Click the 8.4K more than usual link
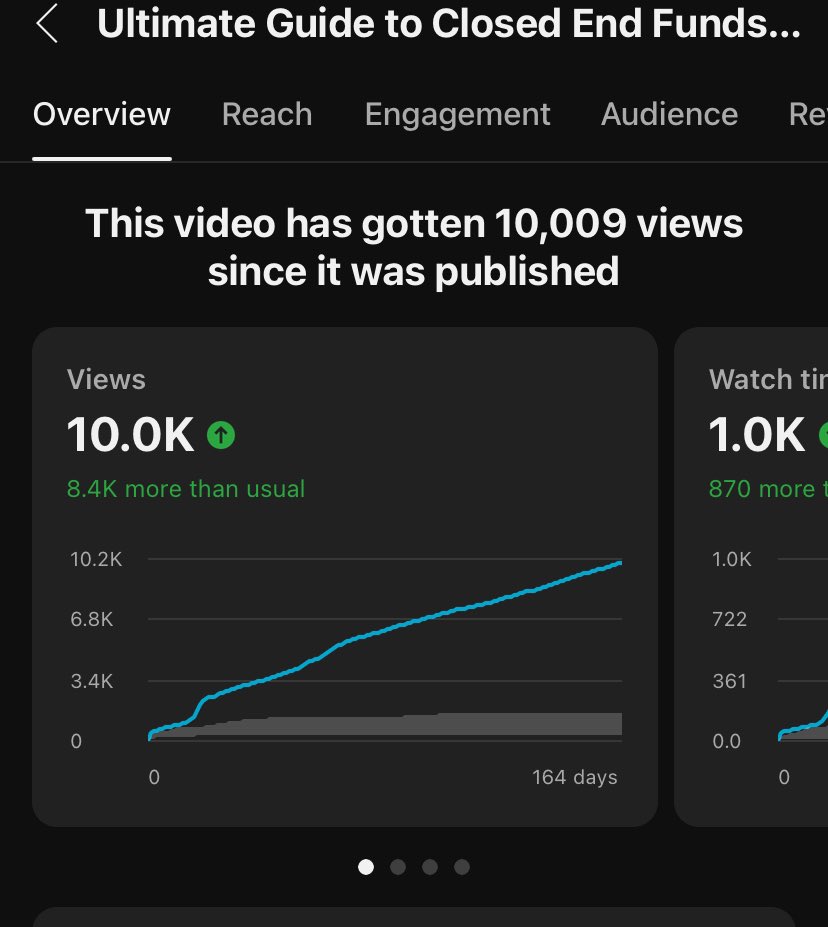Screen dimensions: 828x927 (185, 489)
